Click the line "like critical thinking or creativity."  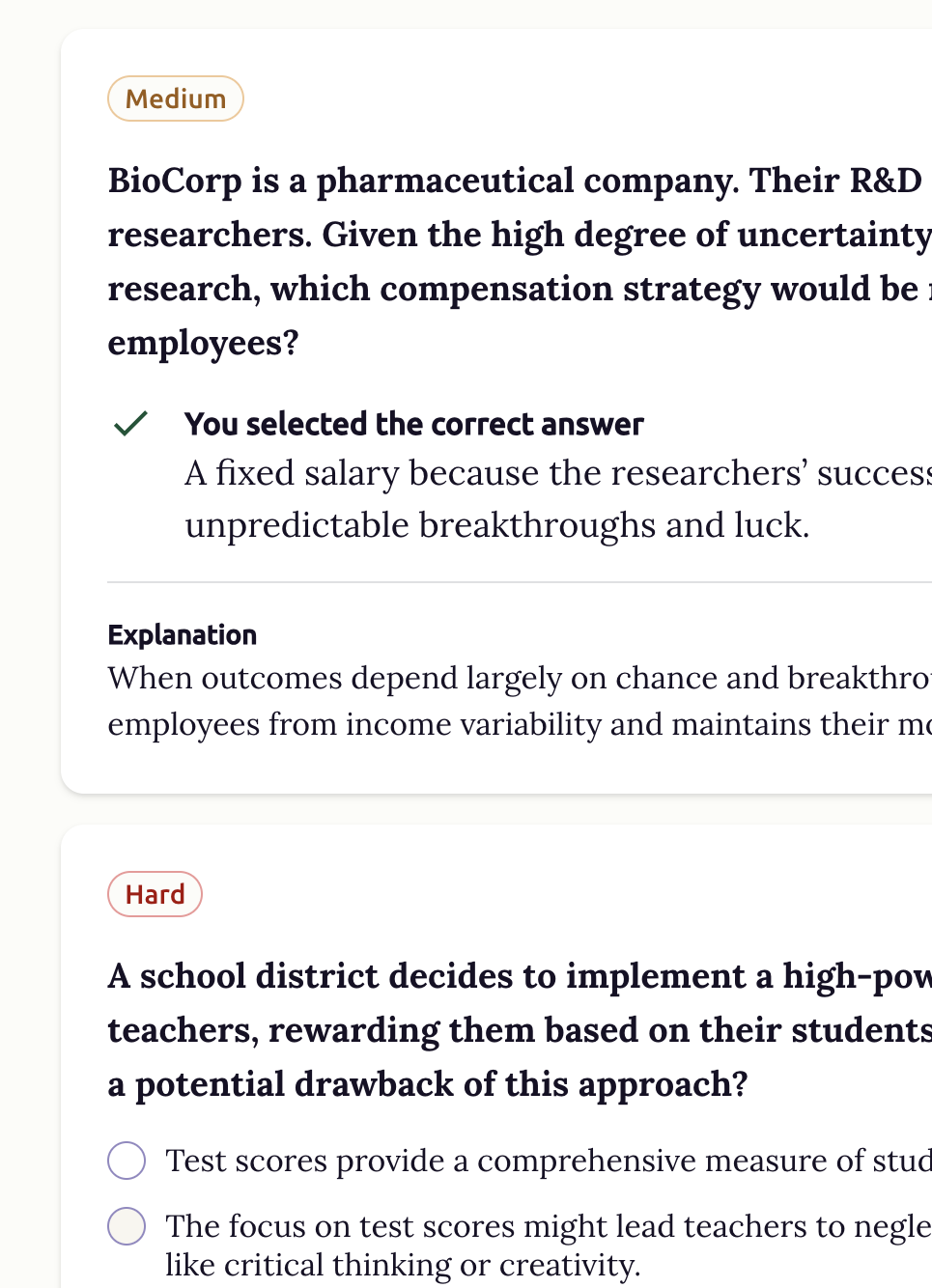(x=403, y=1265)
